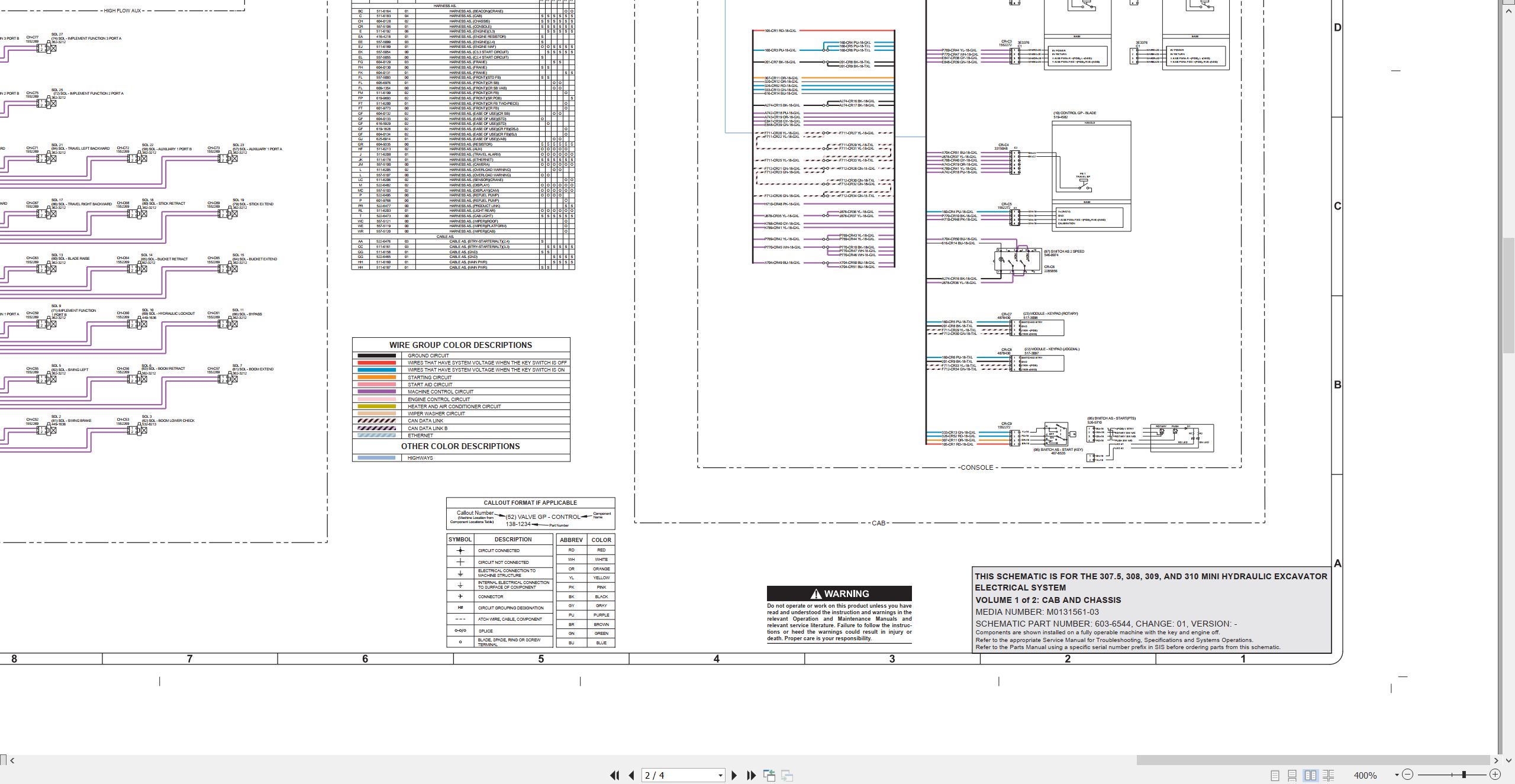Click the CAB boundary label
This screenshot has height=784, width=1515.
[x=879, y=523]
